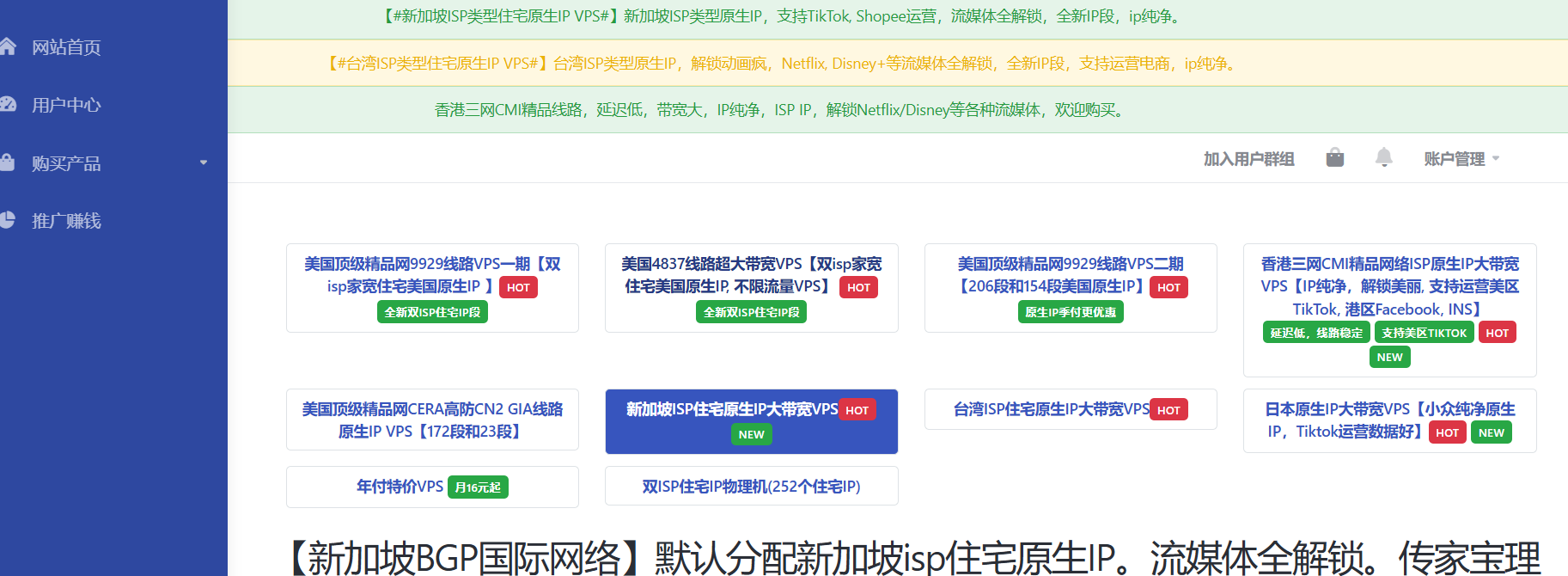Open 网站首页 in the sidebar

[x=66, y=47]
